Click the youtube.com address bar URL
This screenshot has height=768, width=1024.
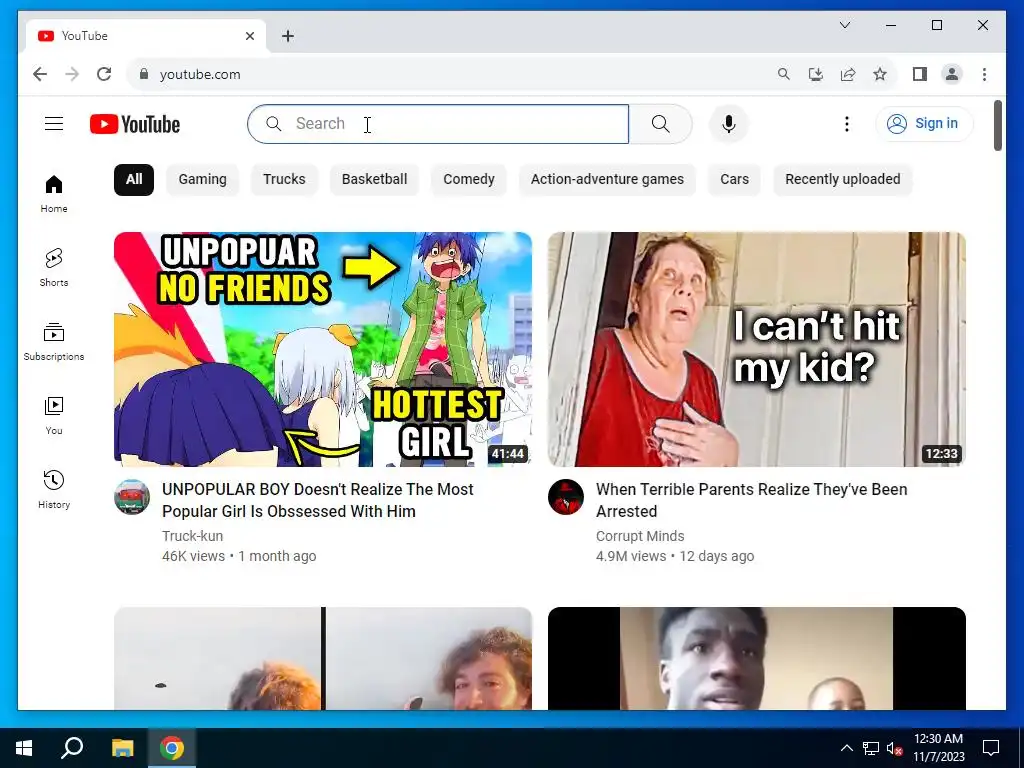[x=200, y=74]
